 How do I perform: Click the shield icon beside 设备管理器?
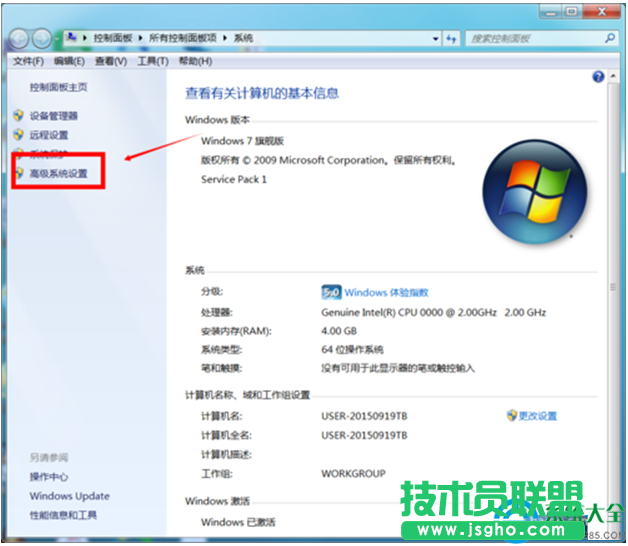18,116
